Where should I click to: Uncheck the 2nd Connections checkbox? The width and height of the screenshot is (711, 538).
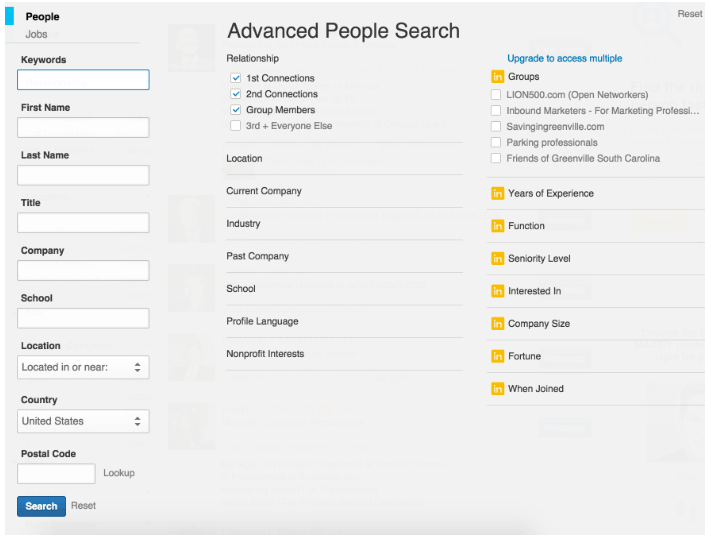(x=235, y=94)
